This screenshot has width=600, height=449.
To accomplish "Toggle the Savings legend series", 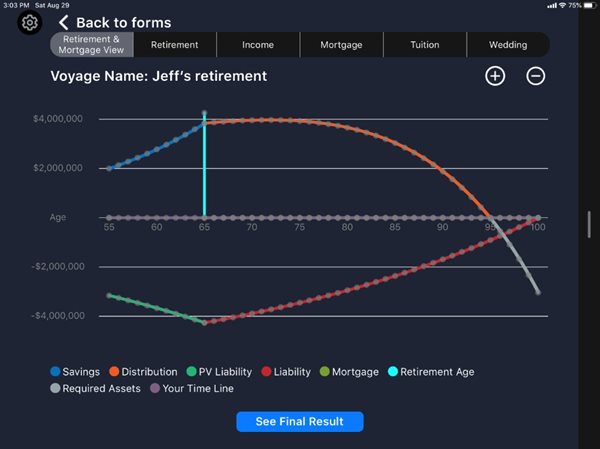I will click(75, 372).
